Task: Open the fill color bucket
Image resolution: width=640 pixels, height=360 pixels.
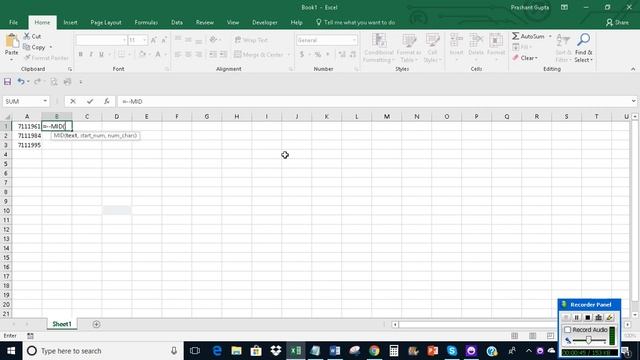Action: pos(142,54)
